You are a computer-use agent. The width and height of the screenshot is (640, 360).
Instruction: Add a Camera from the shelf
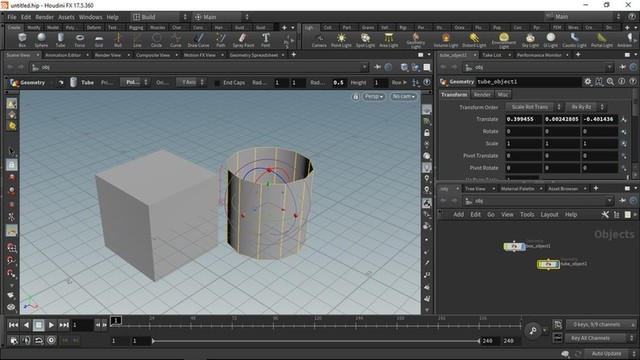[319, 40]
